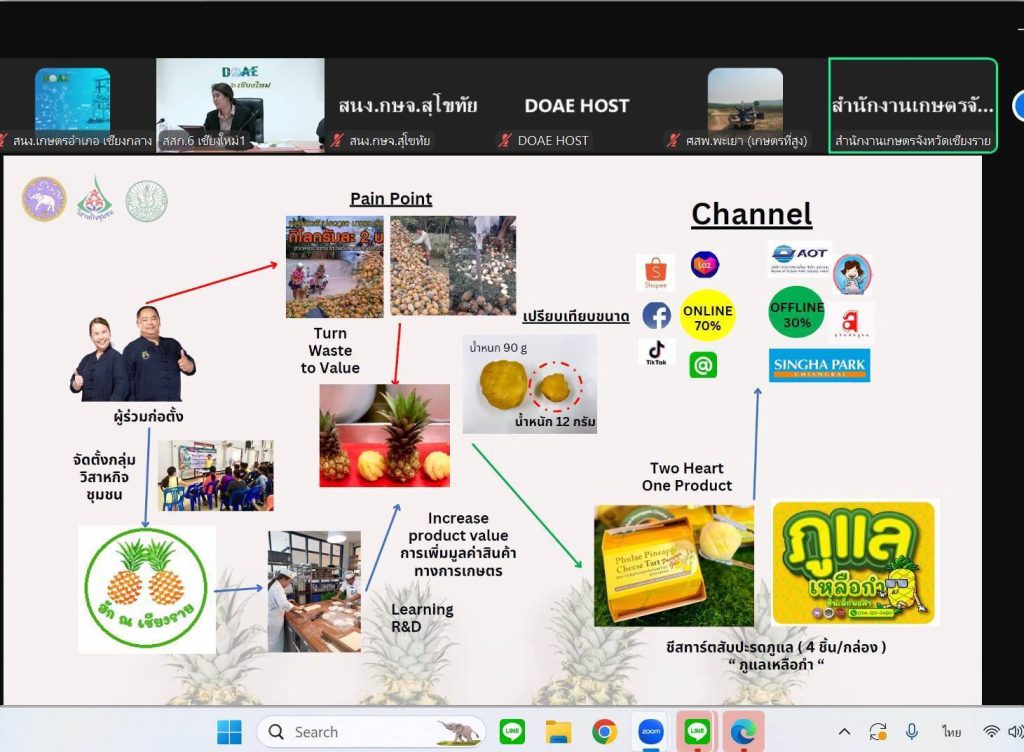Click the TikTok logo on the slide
Viewport: 1024px width, 752px height.
coord(656,352)
